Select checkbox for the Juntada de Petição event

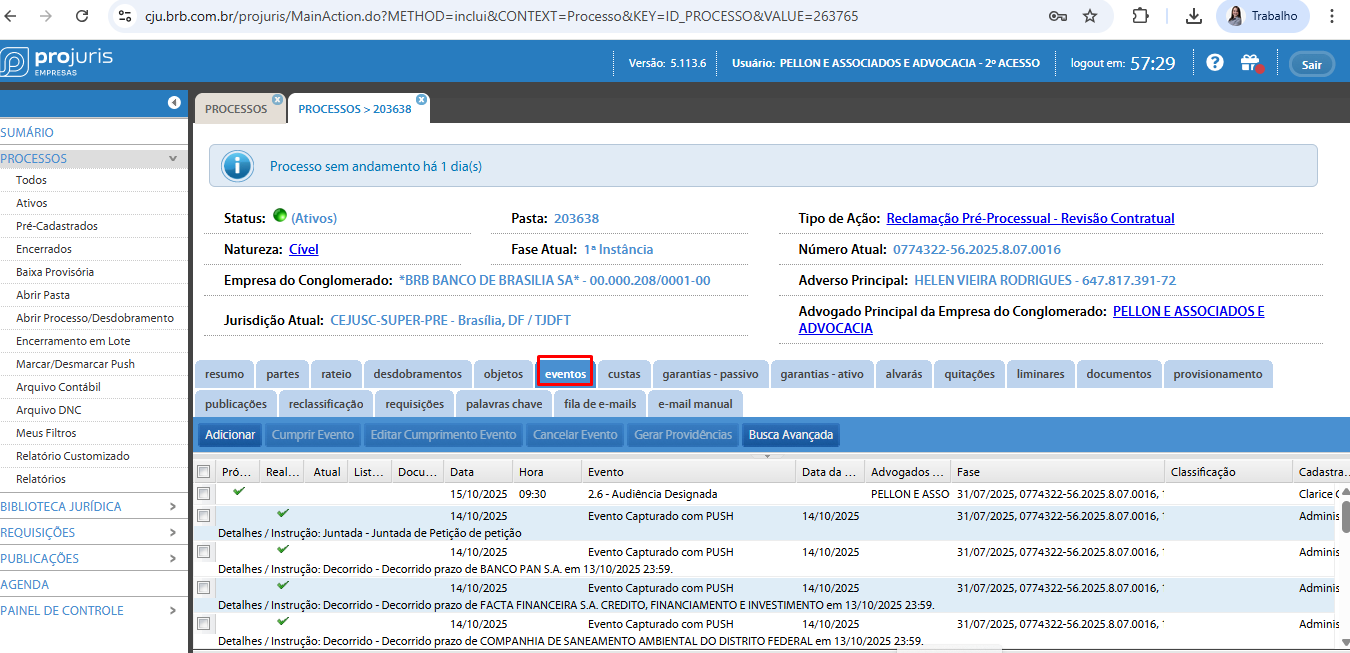coord(204,516)
